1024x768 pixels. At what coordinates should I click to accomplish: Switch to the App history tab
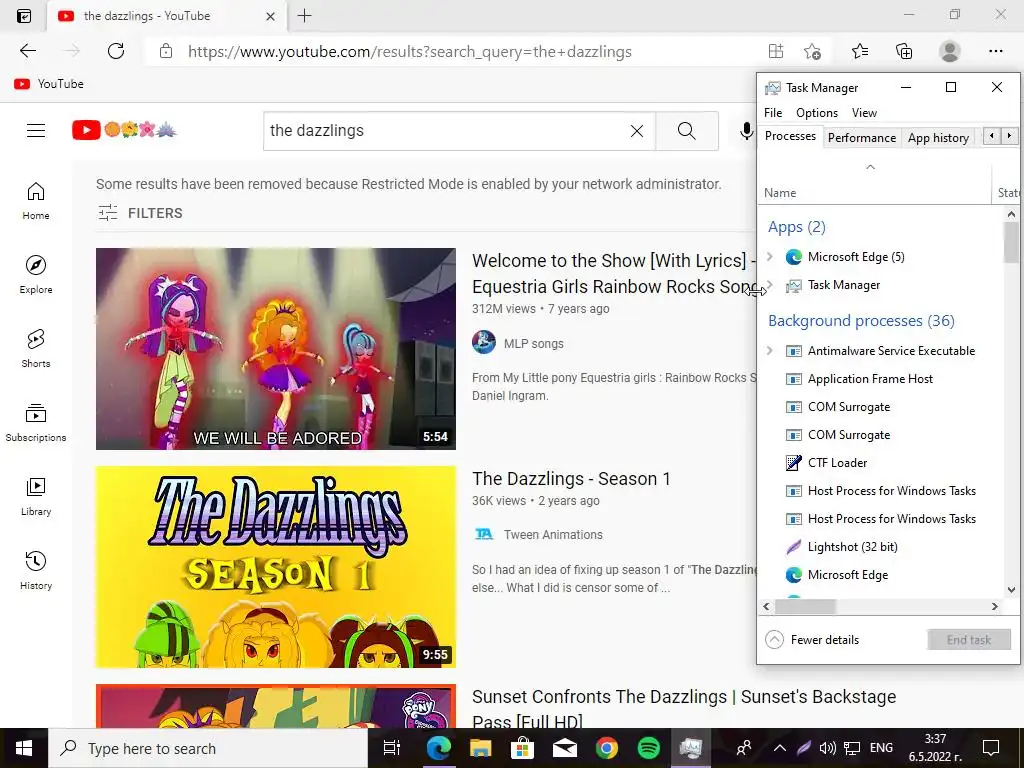(x=938, y=137)
